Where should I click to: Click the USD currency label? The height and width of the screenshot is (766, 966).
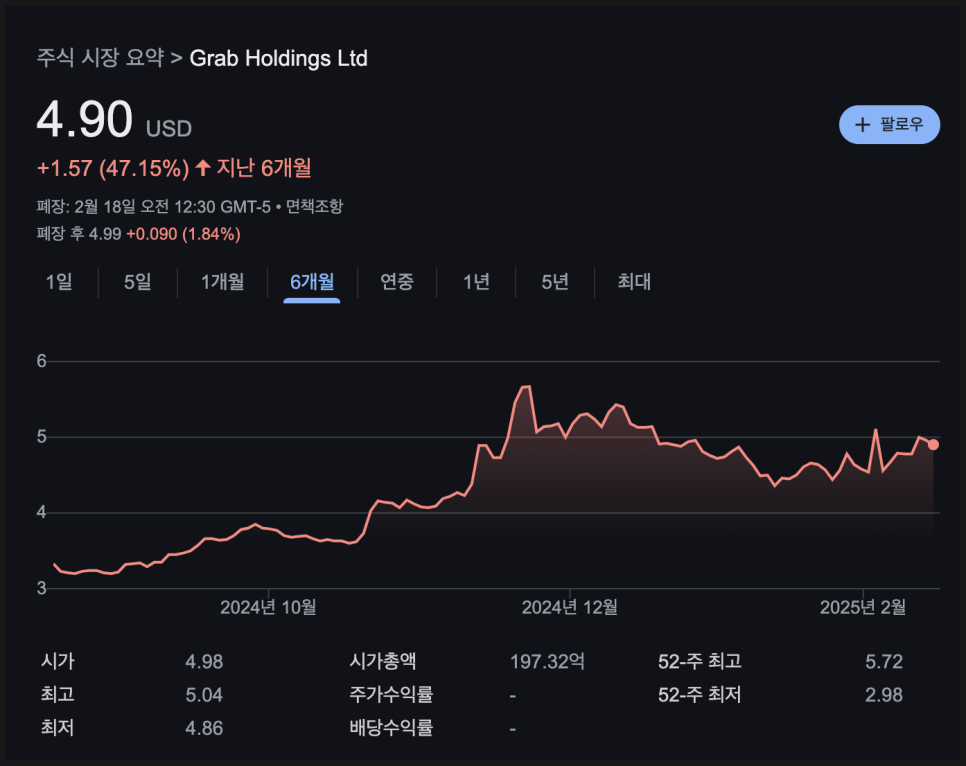point(169,129)
